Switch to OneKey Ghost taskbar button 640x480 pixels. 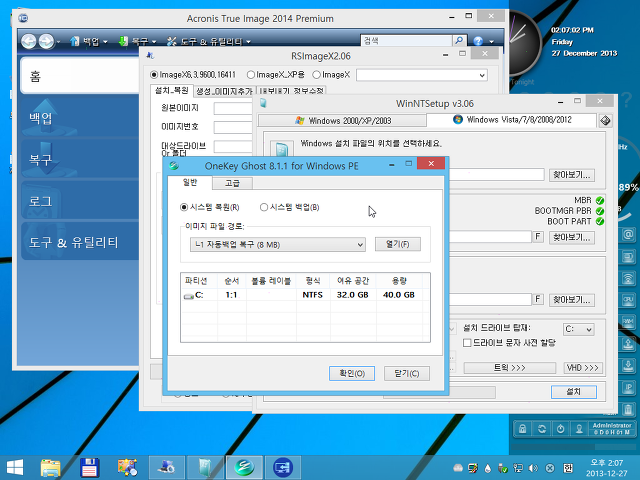244,467
